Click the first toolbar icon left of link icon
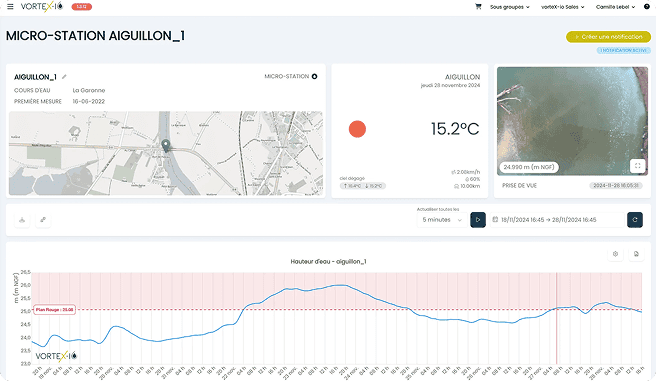Viewport: 656px width, 381px height. pos(22,220)
